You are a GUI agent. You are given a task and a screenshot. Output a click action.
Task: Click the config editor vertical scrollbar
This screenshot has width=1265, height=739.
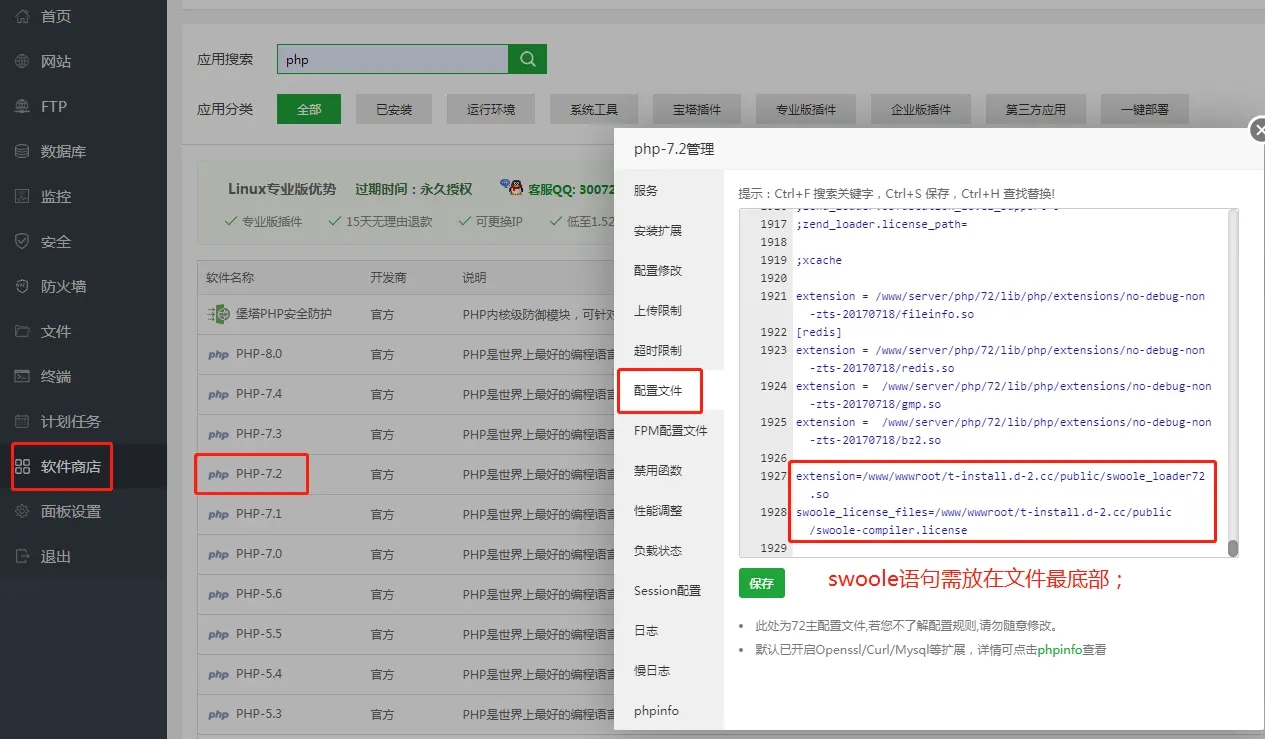point(1233,380)
